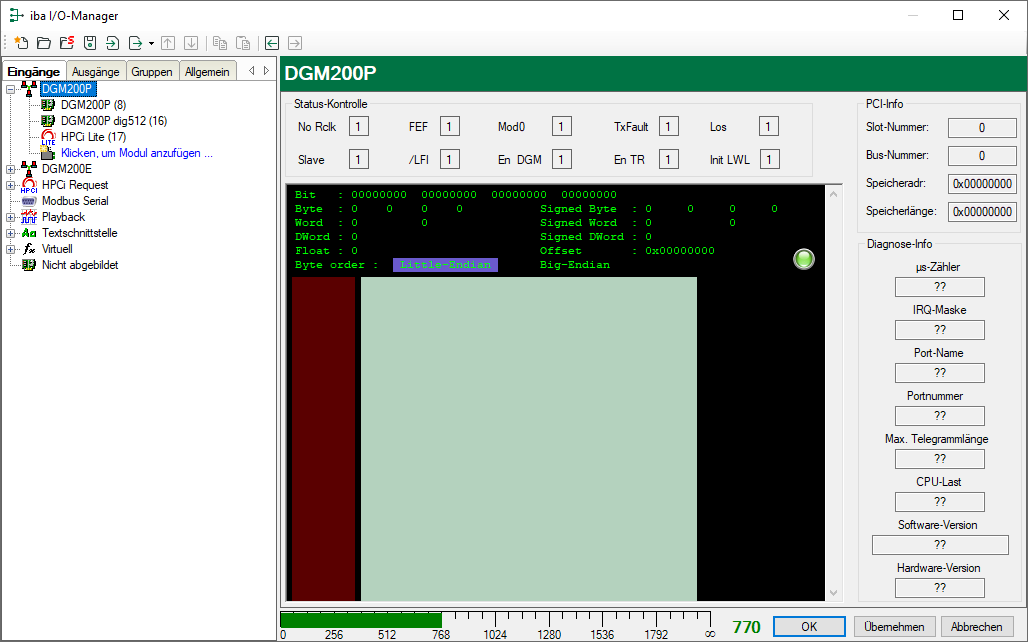
Task: Select Little-Endian byte order
Action: [x=445, y=265]
